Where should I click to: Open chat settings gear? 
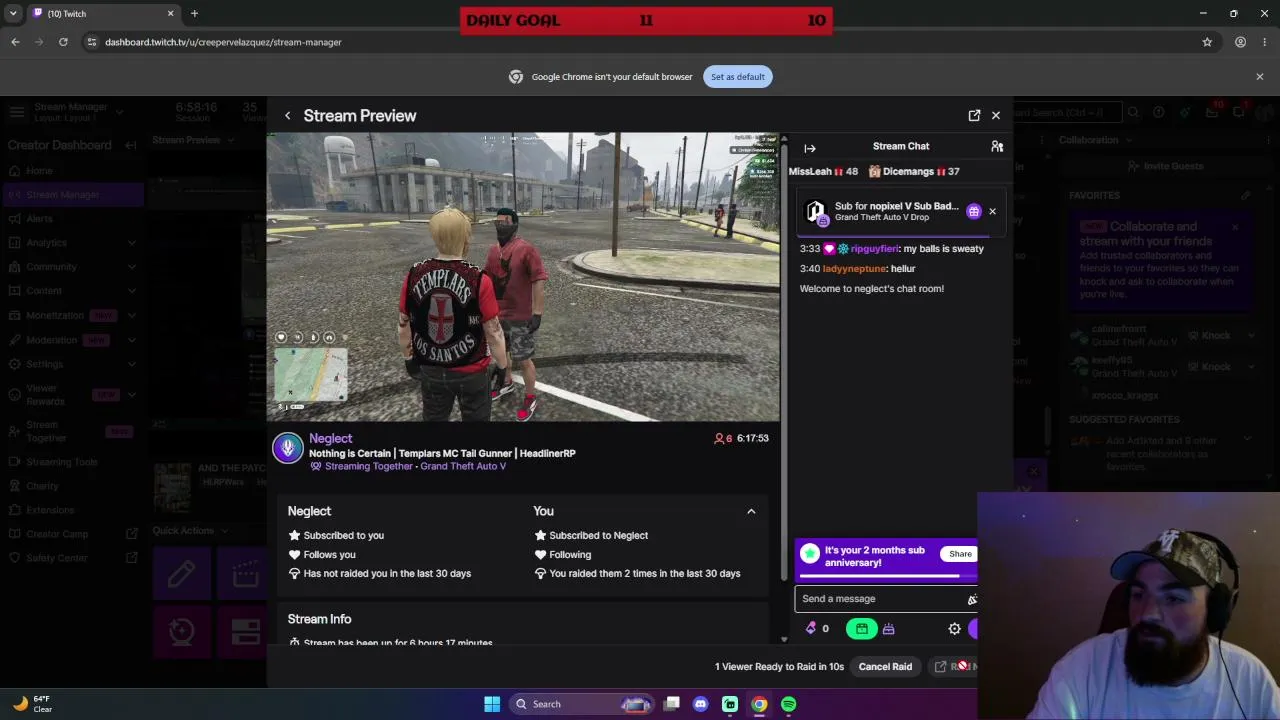(x=955, y=629)
